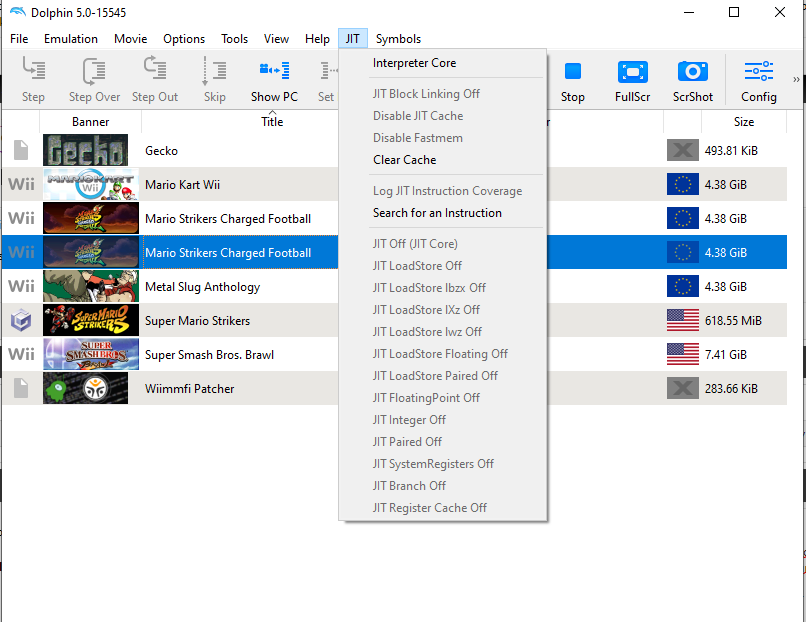This screenshot has width=806, height=622.
Task: Click the Step Over toolbar icon
Action: [x=94, y=70]
